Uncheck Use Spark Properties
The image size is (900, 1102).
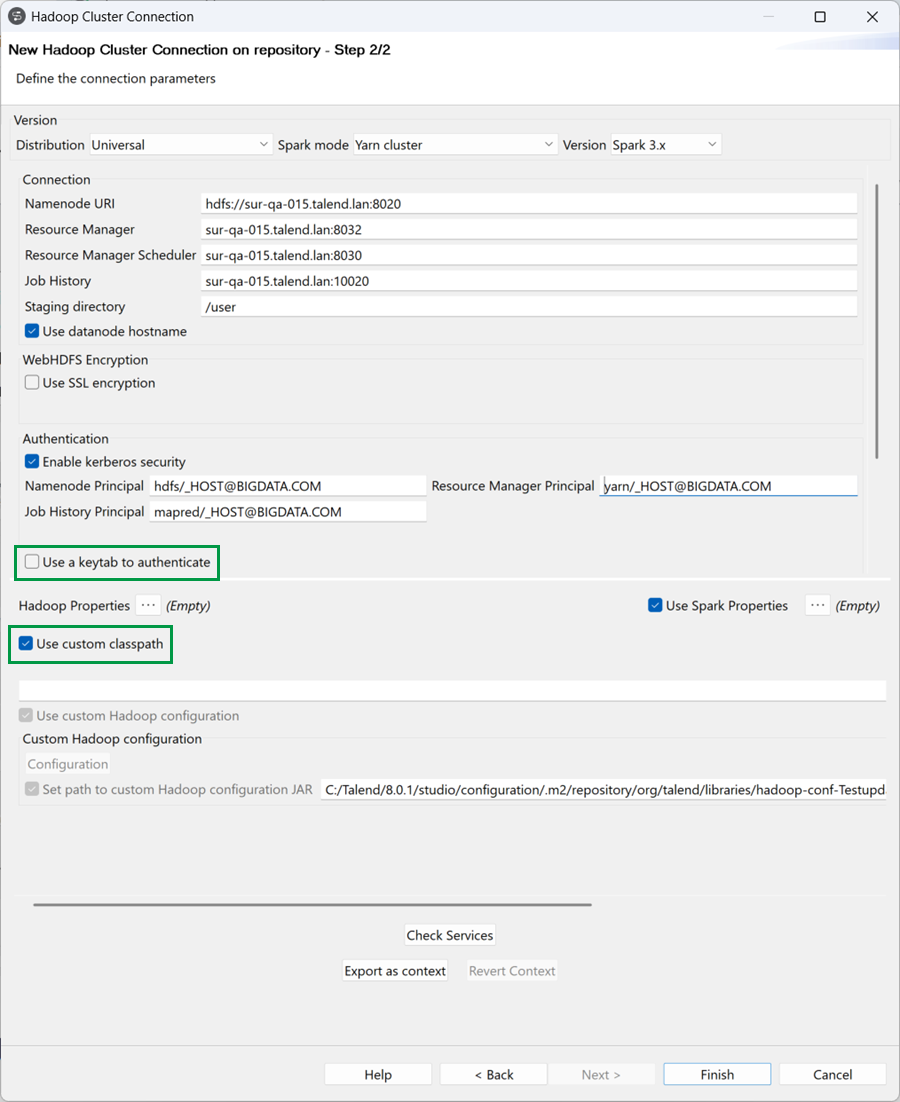click(x=655, y=605)
